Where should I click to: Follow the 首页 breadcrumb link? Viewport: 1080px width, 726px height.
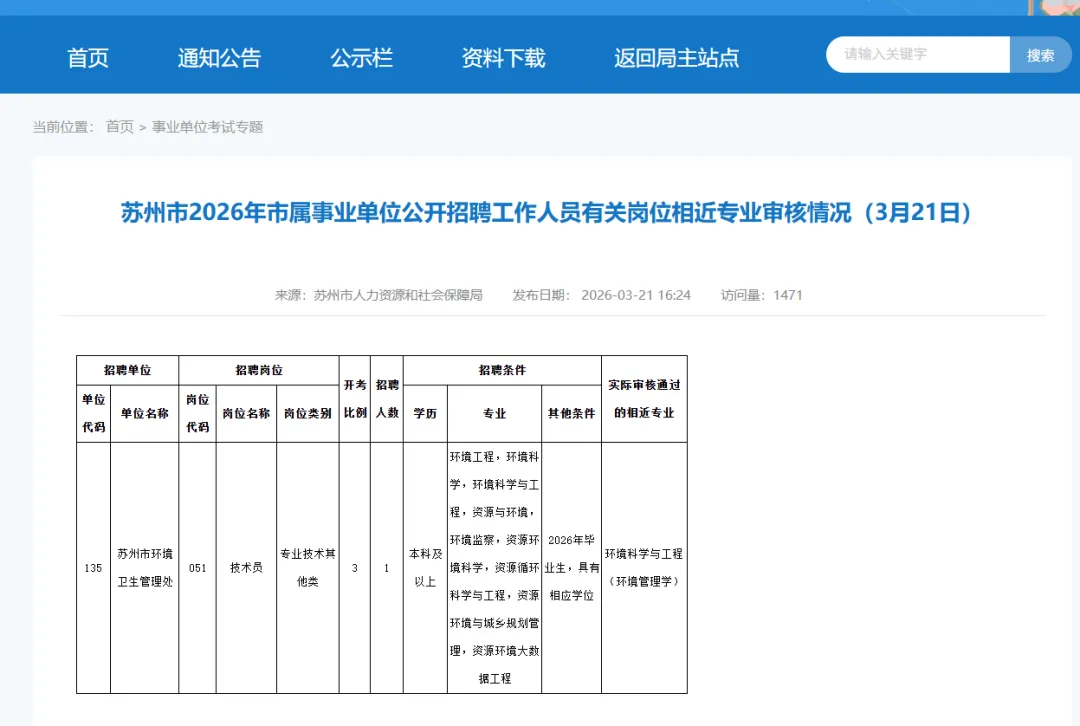tap(119, 127)
